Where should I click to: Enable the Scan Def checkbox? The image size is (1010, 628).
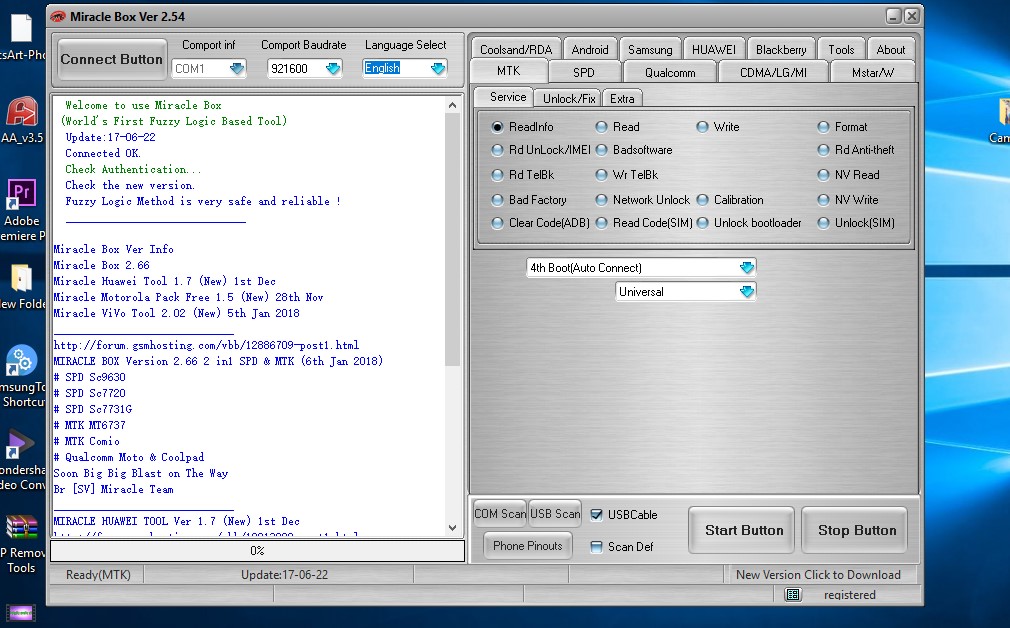tap(596, 547)
